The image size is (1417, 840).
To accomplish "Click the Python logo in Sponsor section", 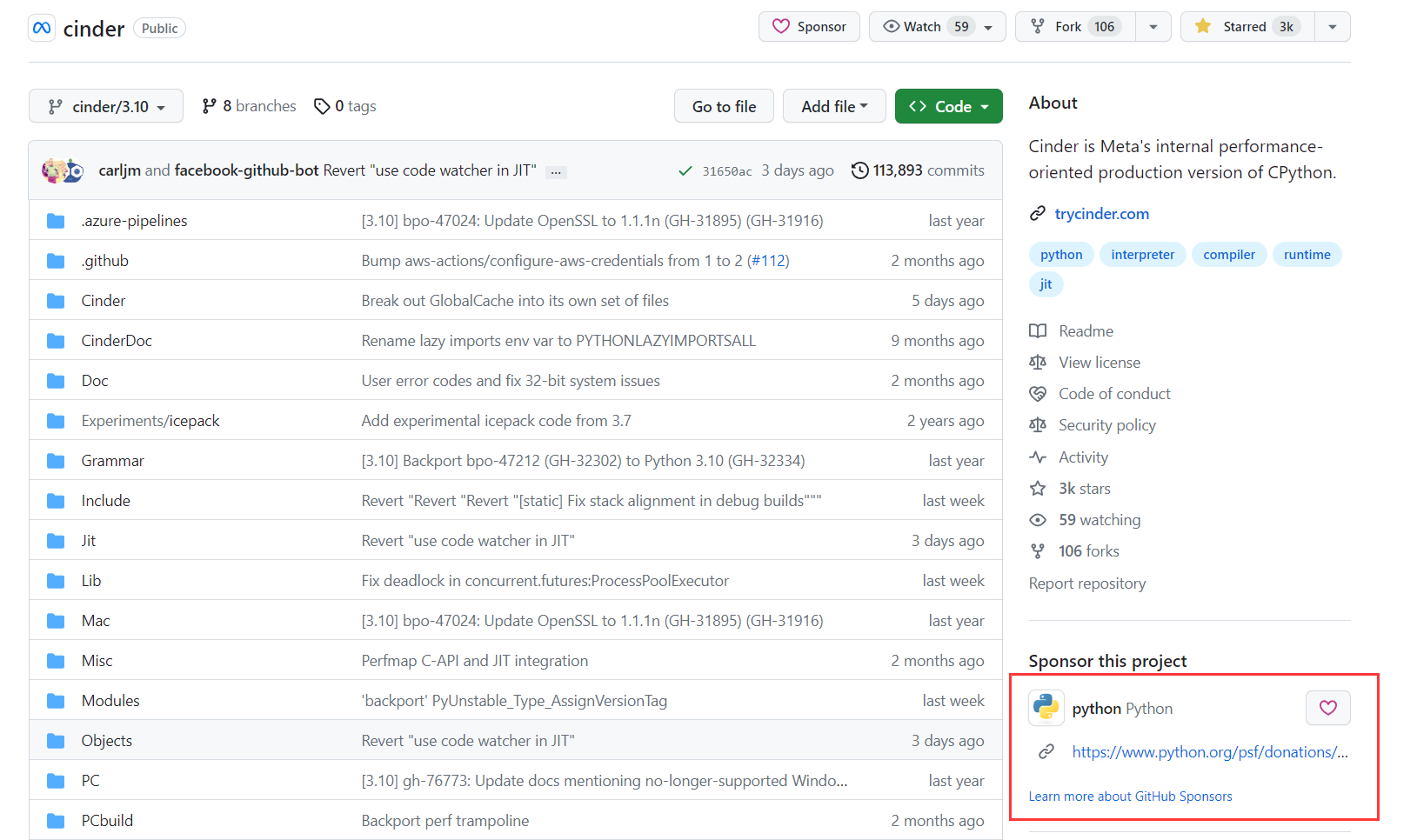I will point(1046,708).
